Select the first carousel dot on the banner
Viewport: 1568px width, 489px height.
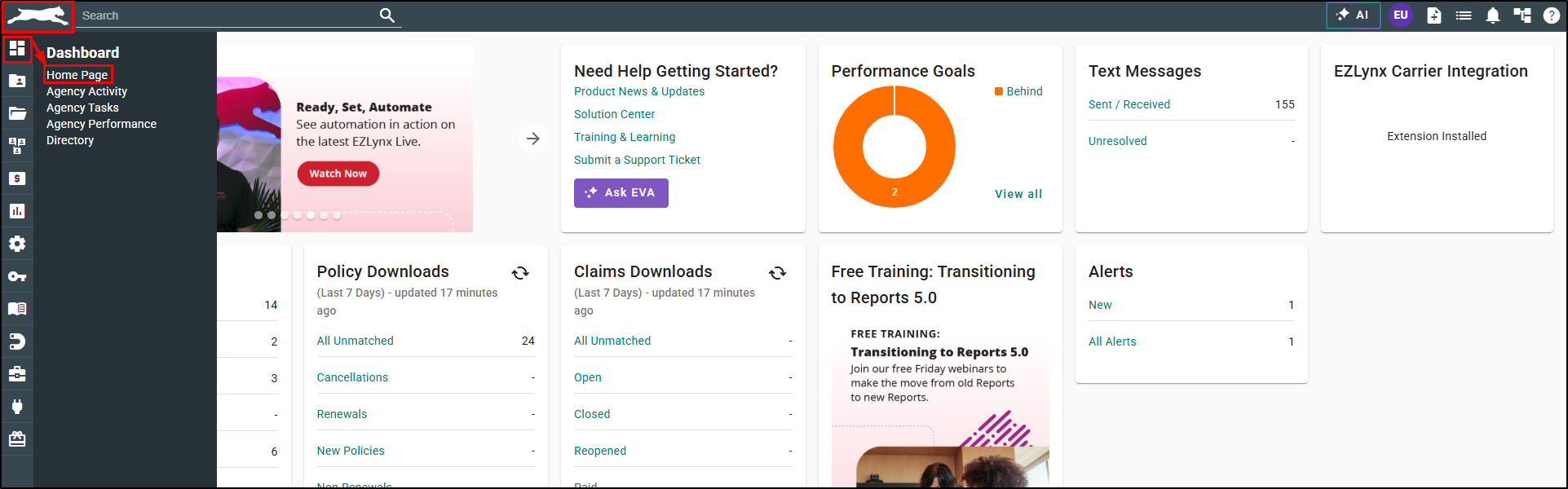click(x=258, y=215)
